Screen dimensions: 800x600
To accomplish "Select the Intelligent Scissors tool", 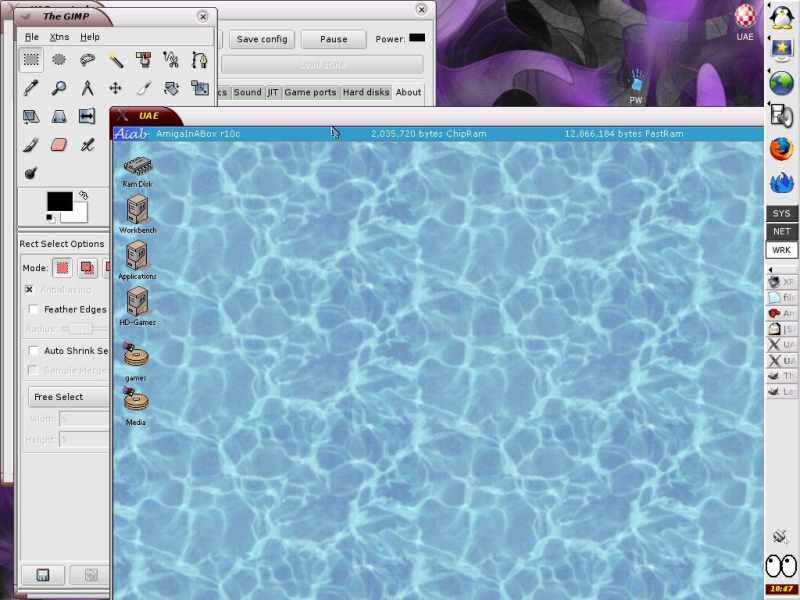I will [x=171, y=60].
